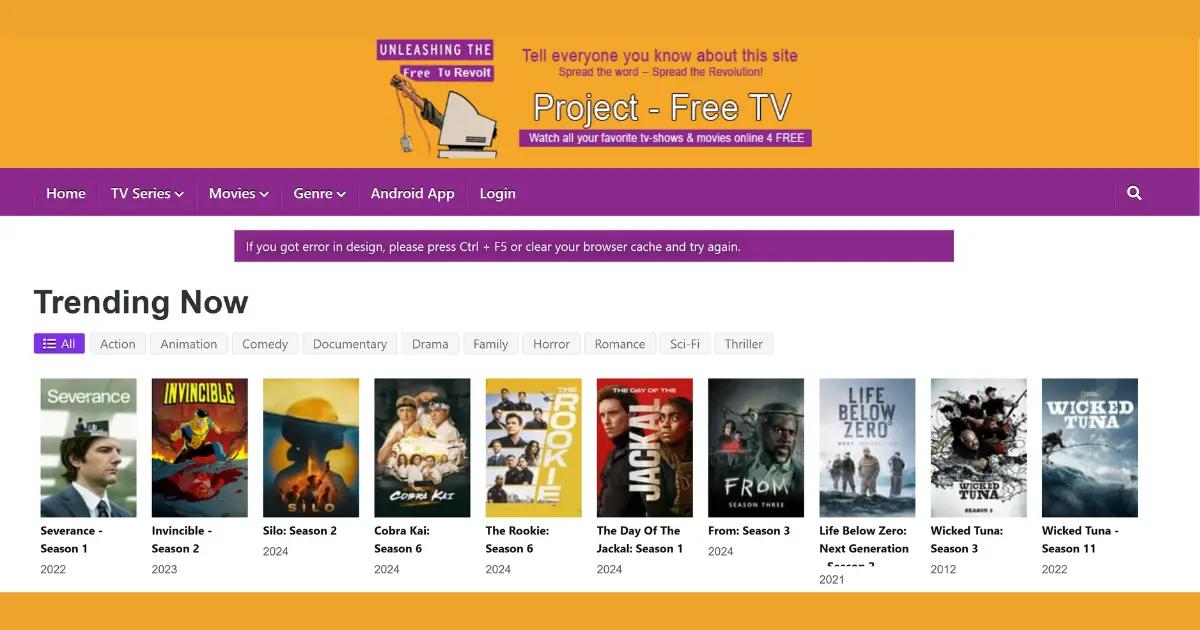Image resolution: width=1200 pixels, height=630 pixels.
Task: Show only Horror titles
Action: click(x=551, y=344)
